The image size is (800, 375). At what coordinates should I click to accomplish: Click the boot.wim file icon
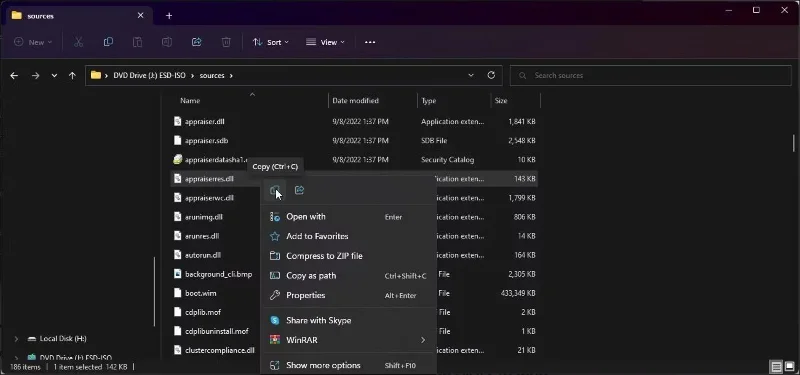177,293
